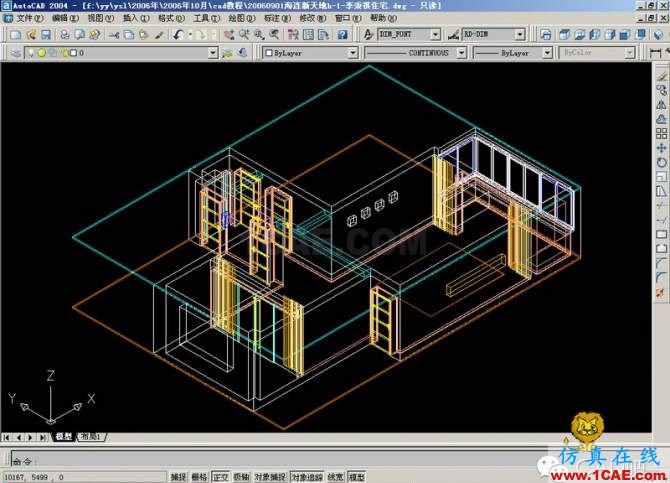Select the Array tool in Modify toolbar
The image size is (670, 483).
[661, 133]
